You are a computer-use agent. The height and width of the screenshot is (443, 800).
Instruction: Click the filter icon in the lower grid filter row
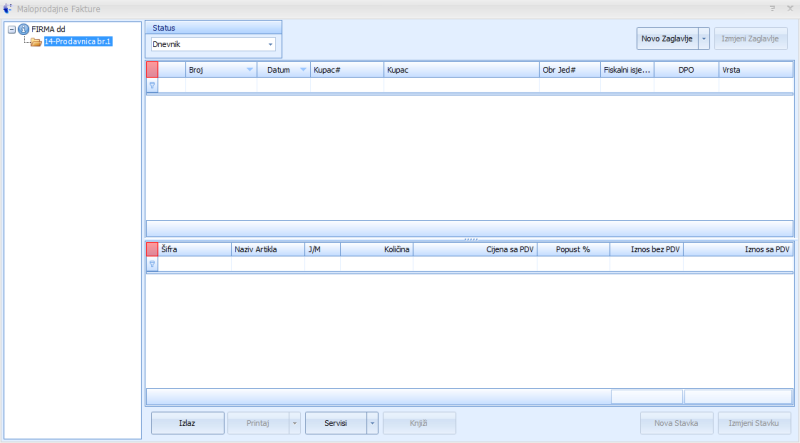[152, 266]
